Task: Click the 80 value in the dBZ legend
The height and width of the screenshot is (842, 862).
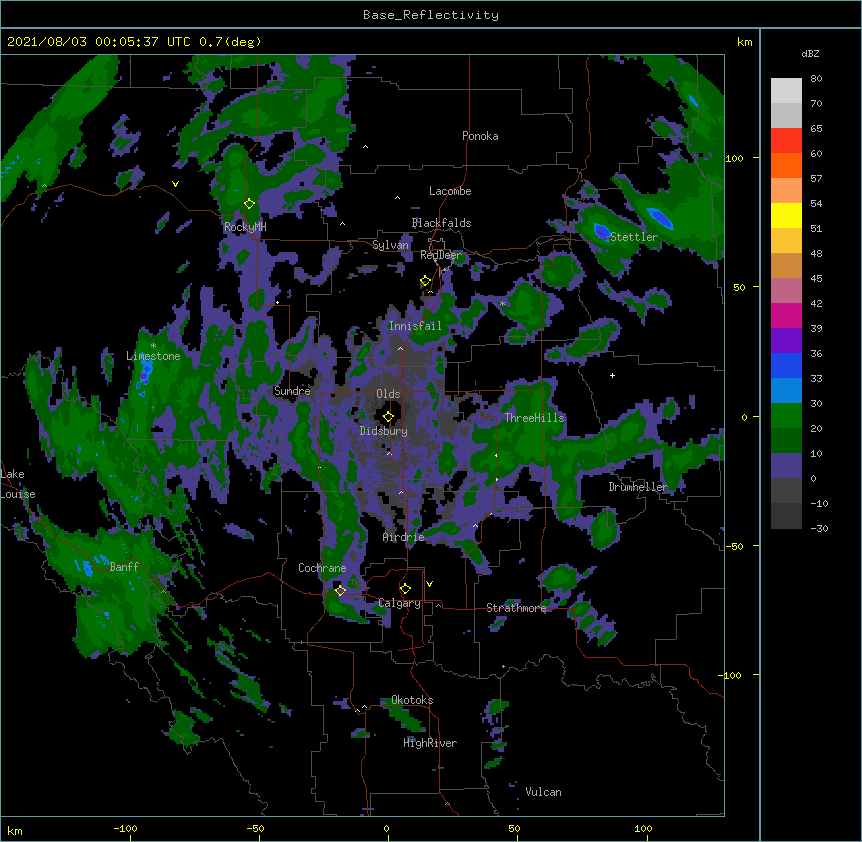Action: [x=816, y=79]
